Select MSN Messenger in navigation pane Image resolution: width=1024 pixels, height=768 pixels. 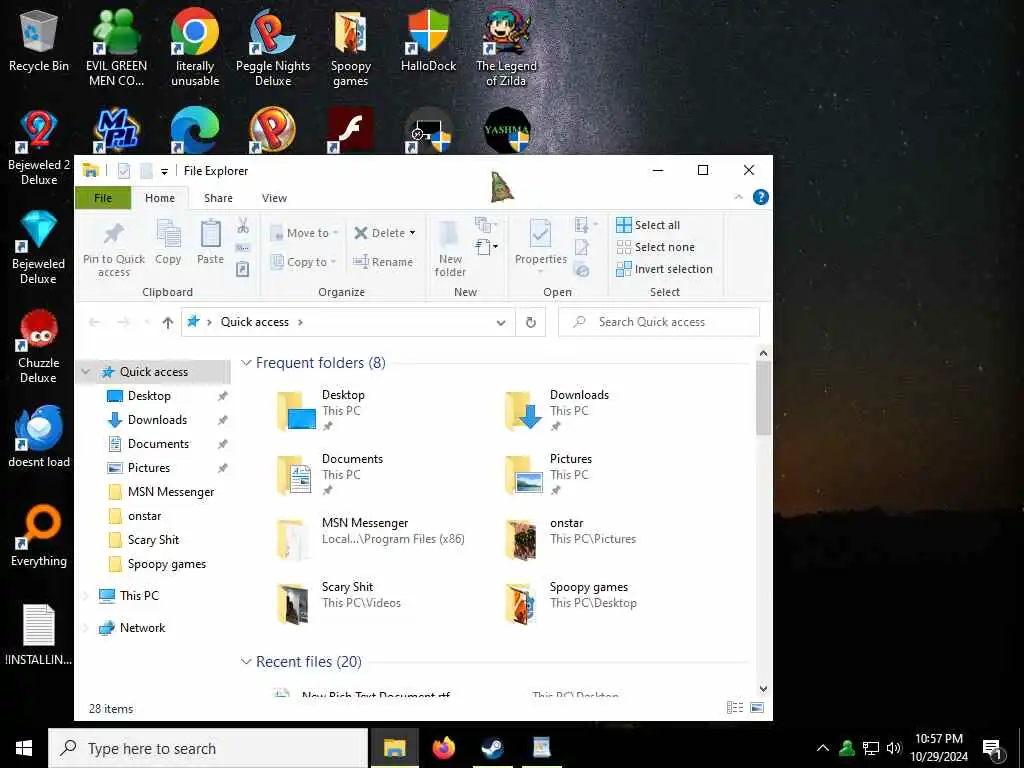click(x=170, y=492)
